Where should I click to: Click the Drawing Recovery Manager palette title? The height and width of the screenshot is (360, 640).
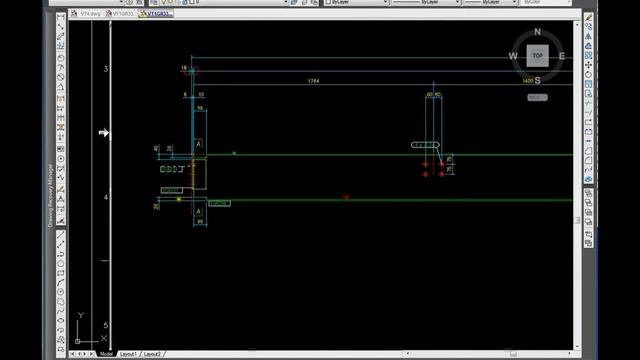pos(51,196)
